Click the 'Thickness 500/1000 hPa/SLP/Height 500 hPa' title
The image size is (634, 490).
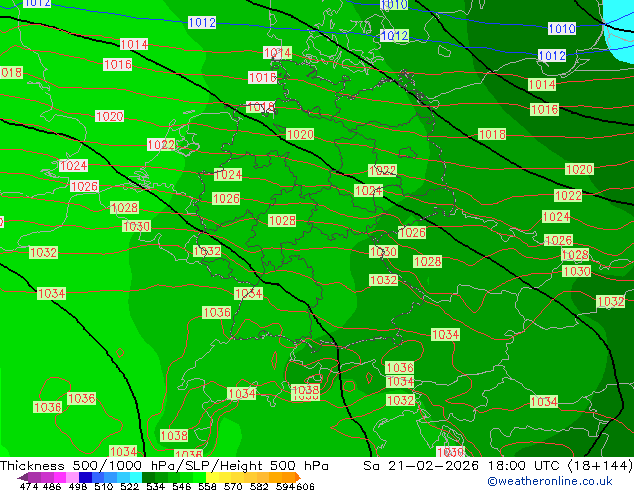point(164,466)
